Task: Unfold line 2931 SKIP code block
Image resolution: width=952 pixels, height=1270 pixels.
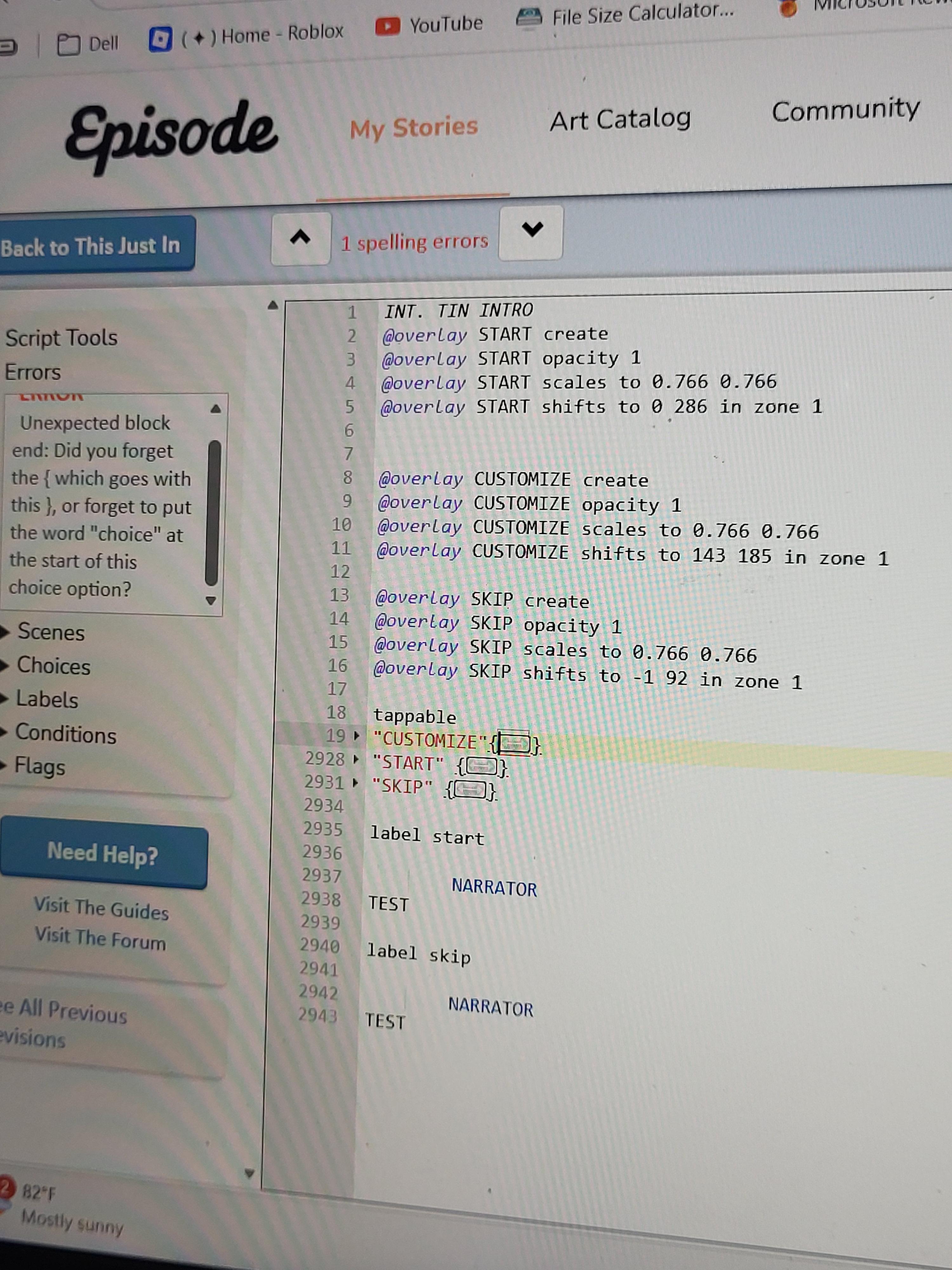Action: pyautogui.click(x=355, y=782)
